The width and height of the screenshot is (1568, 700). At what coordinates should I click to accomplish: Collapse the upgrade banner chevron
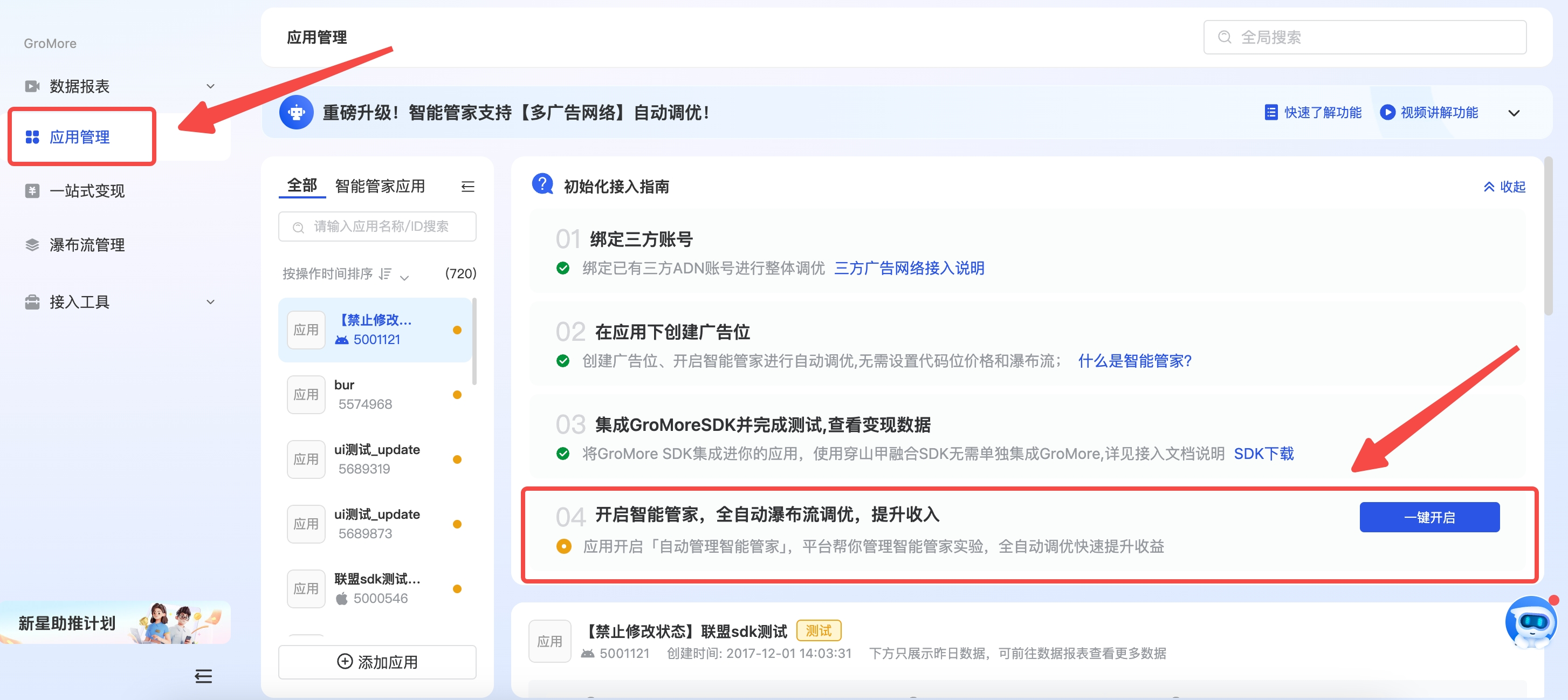[x=1513, y=113]
